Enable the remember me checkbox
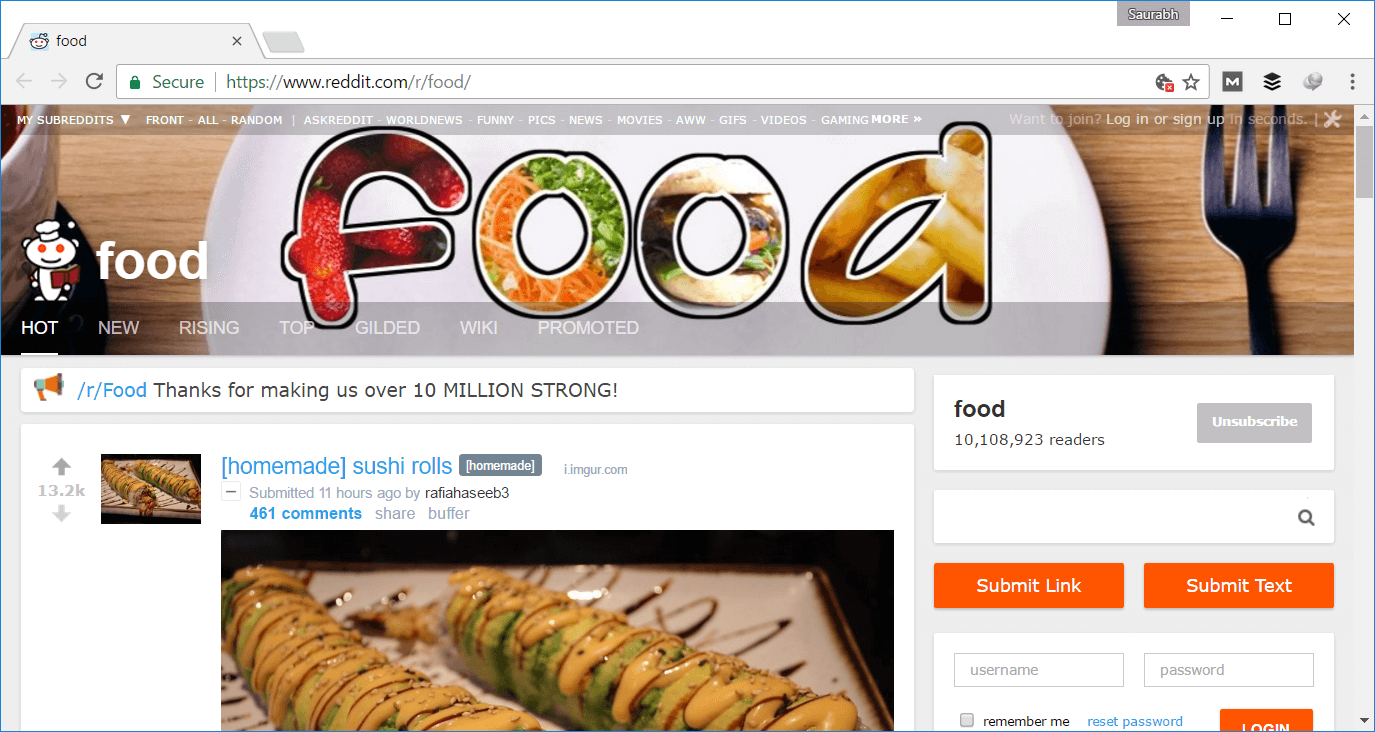 [967, 720]
